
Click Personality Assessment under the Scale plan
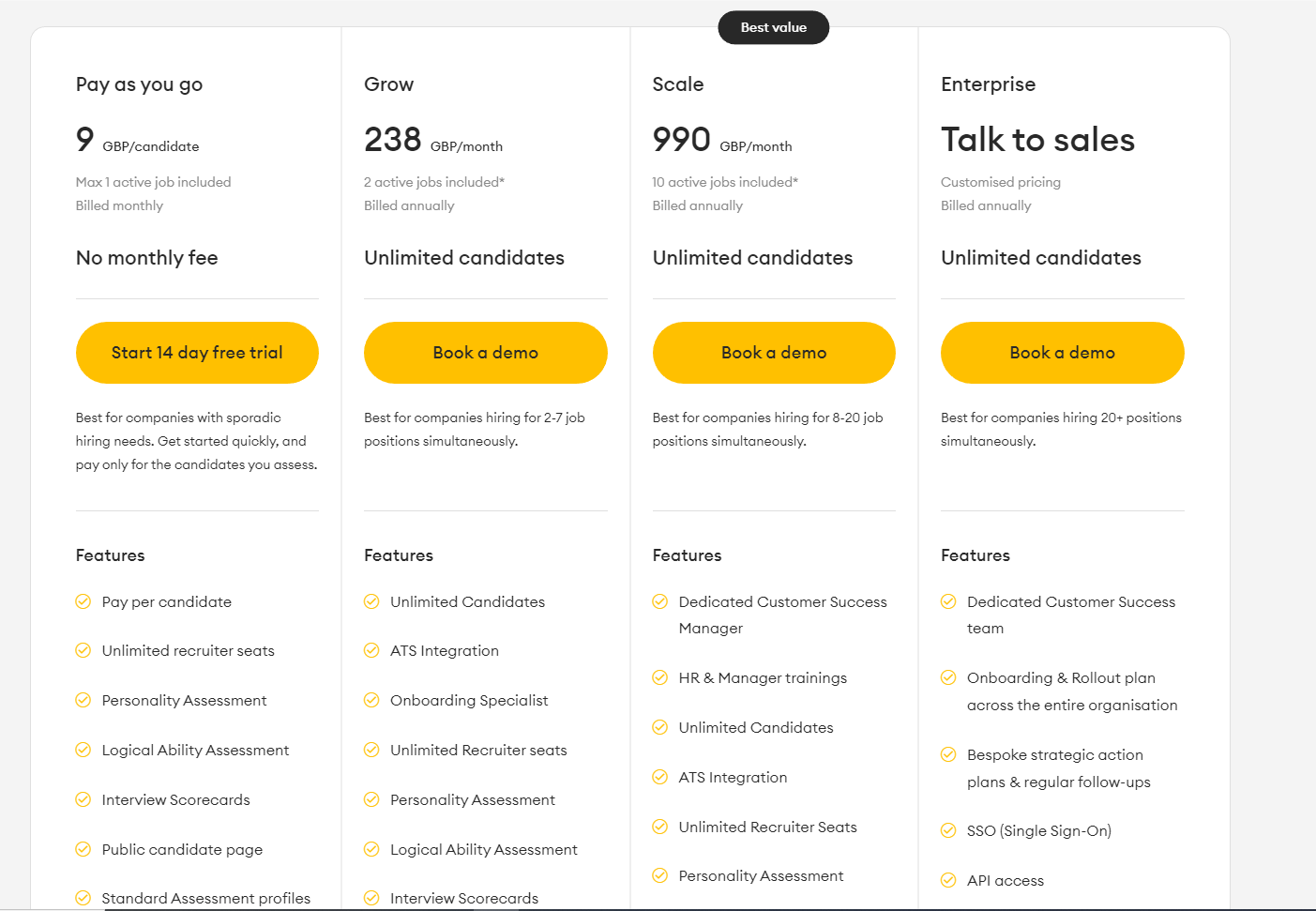(x=760, y=875)
